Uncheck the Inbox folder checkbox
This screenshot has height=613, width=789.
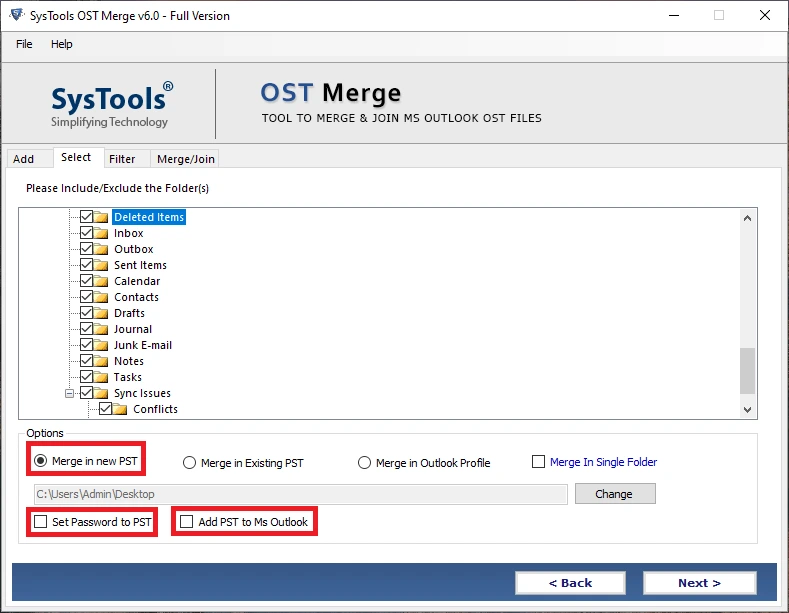click(87, 233)
